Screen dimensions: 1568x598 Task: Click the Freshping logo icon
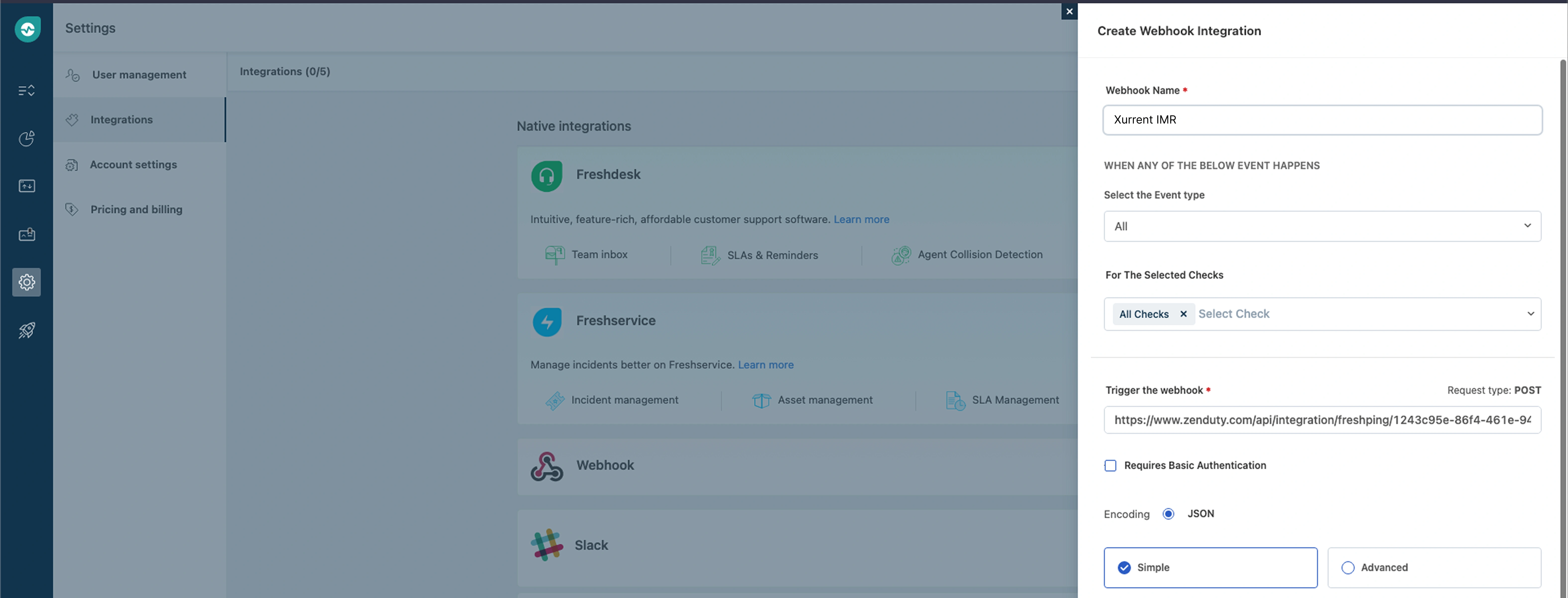(27, 29)
